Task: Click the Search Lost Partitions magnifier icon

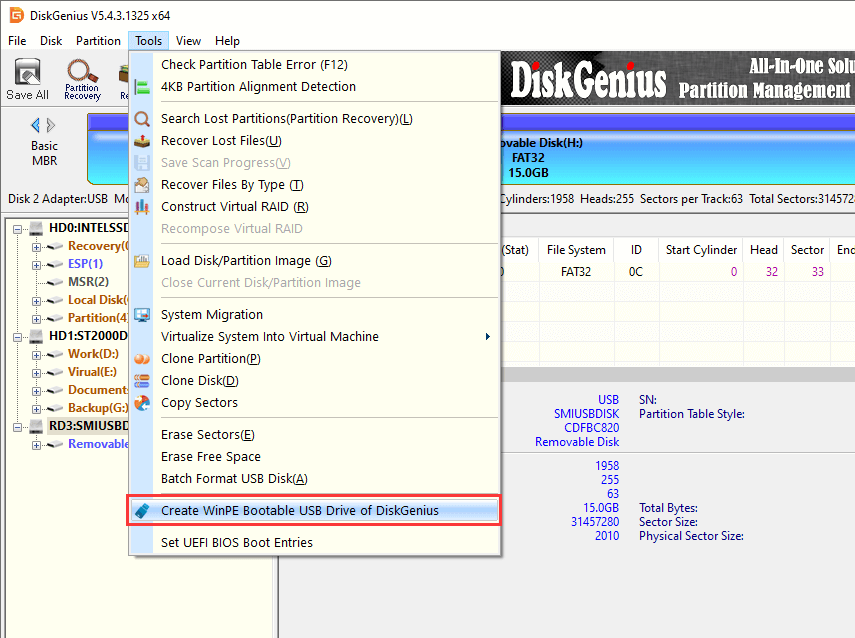Action: point(142,119)
